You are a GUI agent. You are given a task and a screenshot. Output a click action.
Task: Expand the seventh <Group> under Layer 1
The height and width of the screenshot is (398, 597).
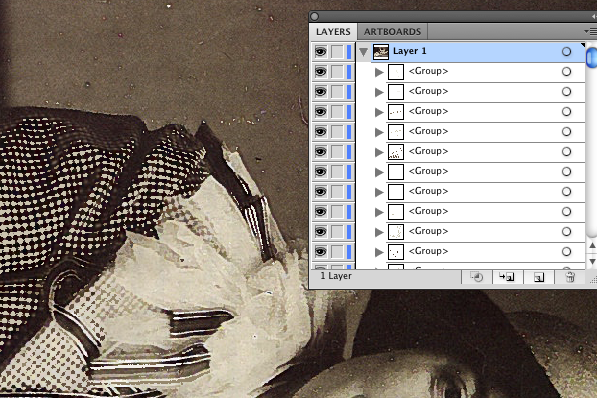click(x=379, y=192)
